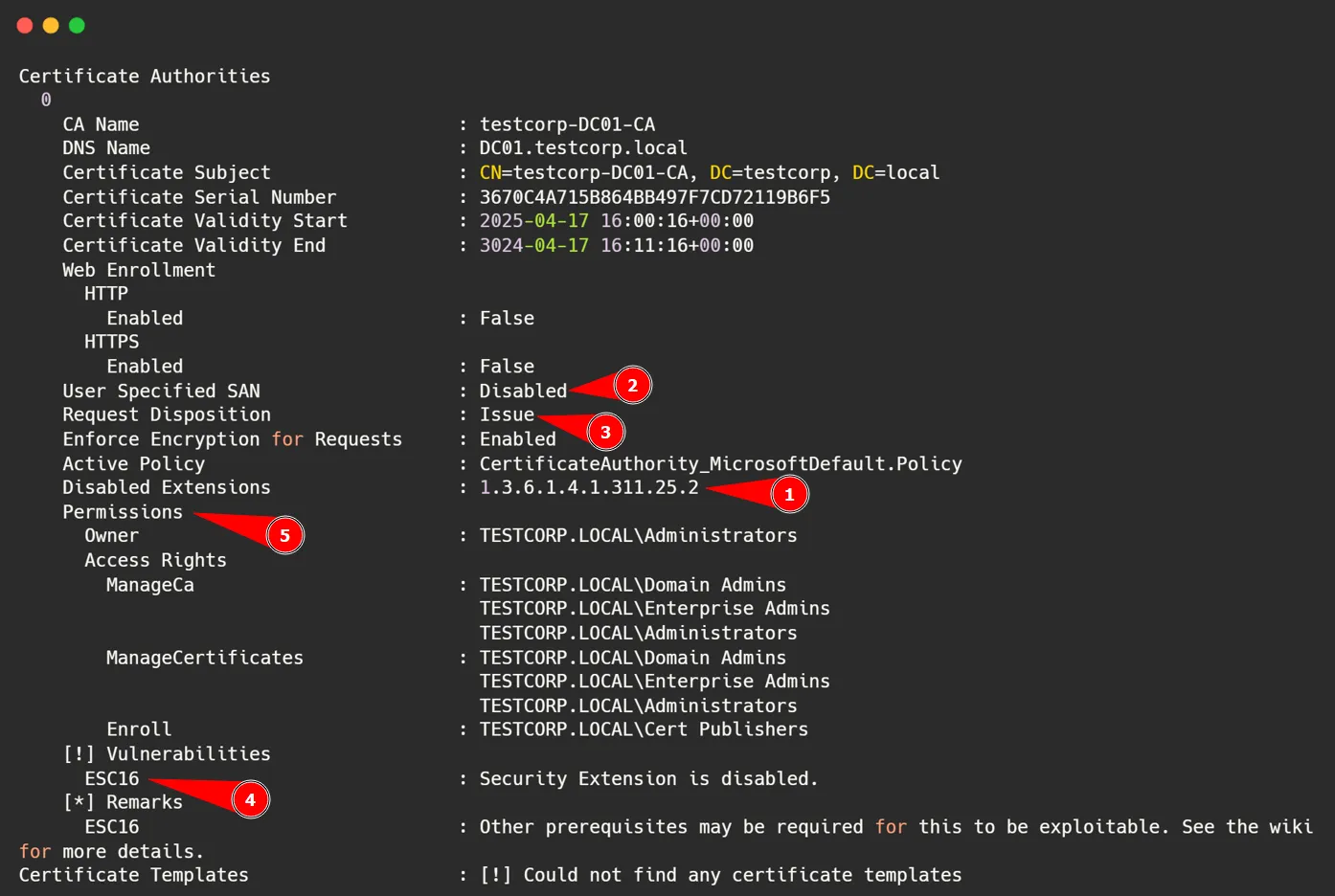This screenshot has width=1335, height=896.
Task: Click the certificate serial number value
Action: (x=654, y=197)
